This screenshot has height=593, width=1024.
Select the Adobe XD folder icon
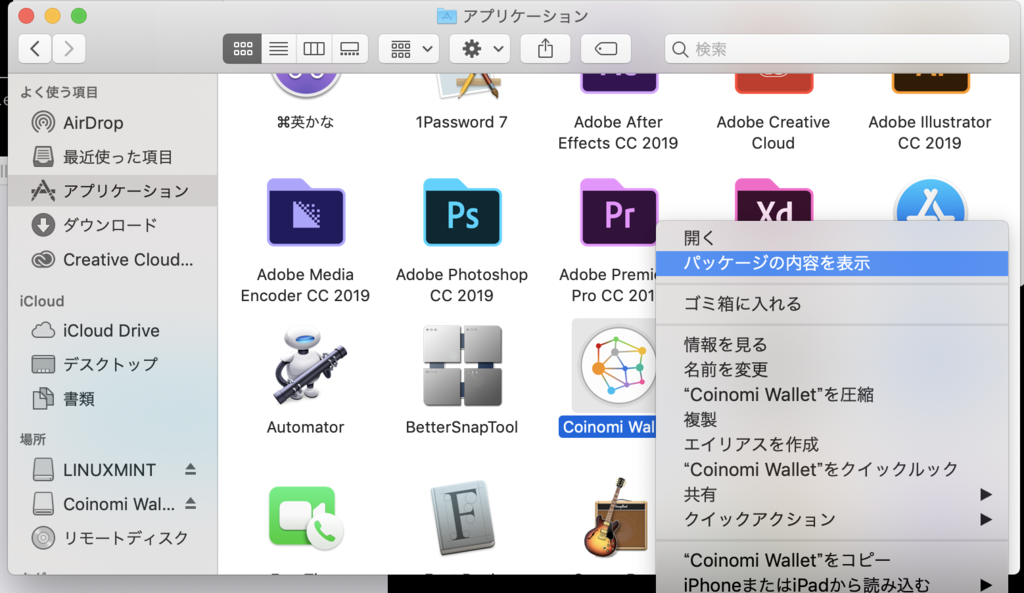(774, 200)
